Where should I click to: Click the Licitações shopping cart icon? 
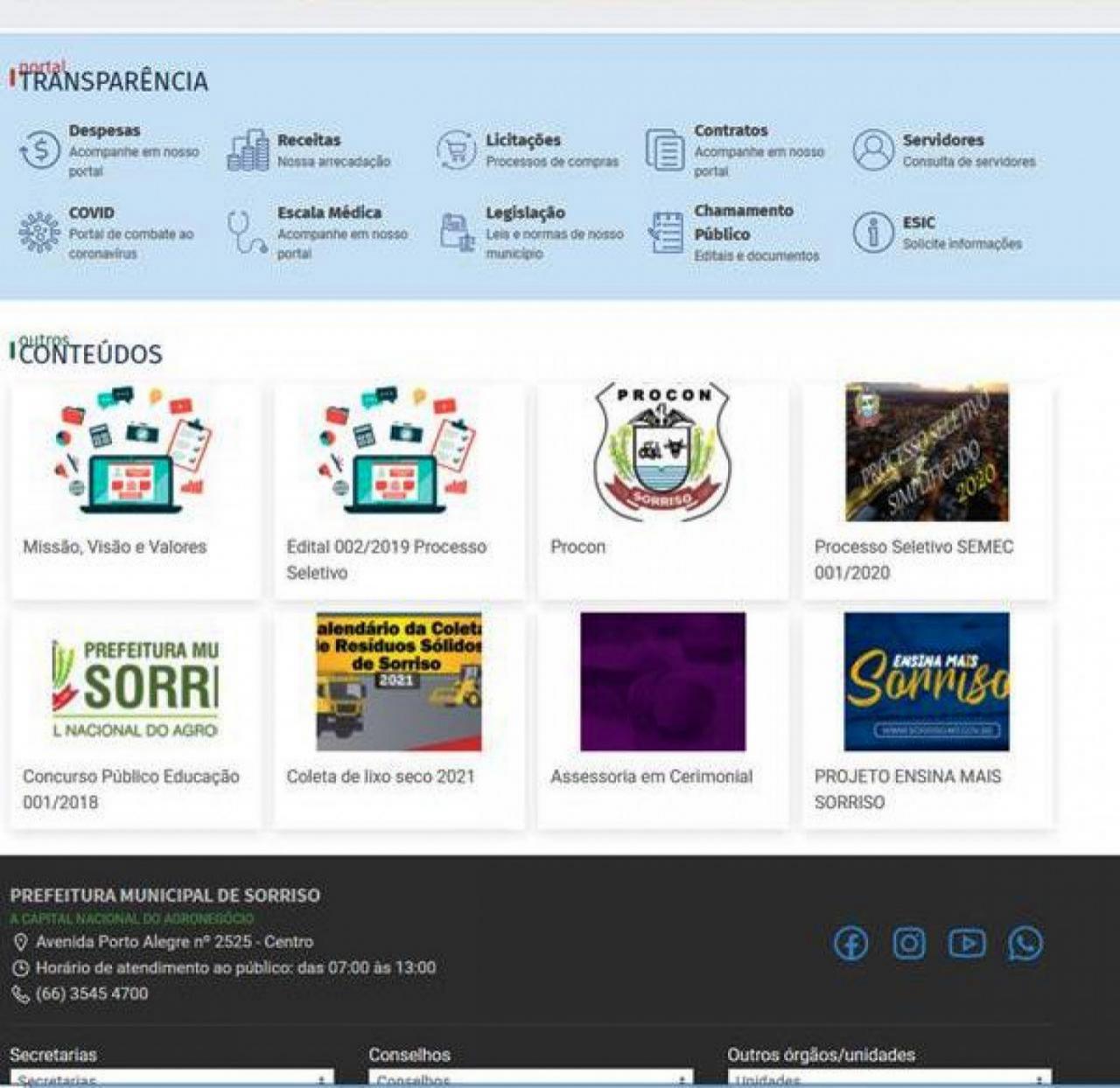[x=456, y=150]
